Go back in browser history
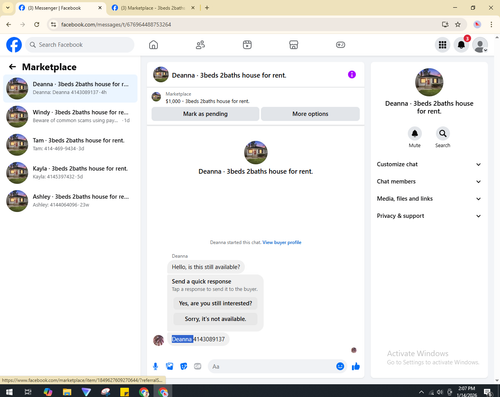Viewport: 500px width, 397px height. click(x=9, y=24)
